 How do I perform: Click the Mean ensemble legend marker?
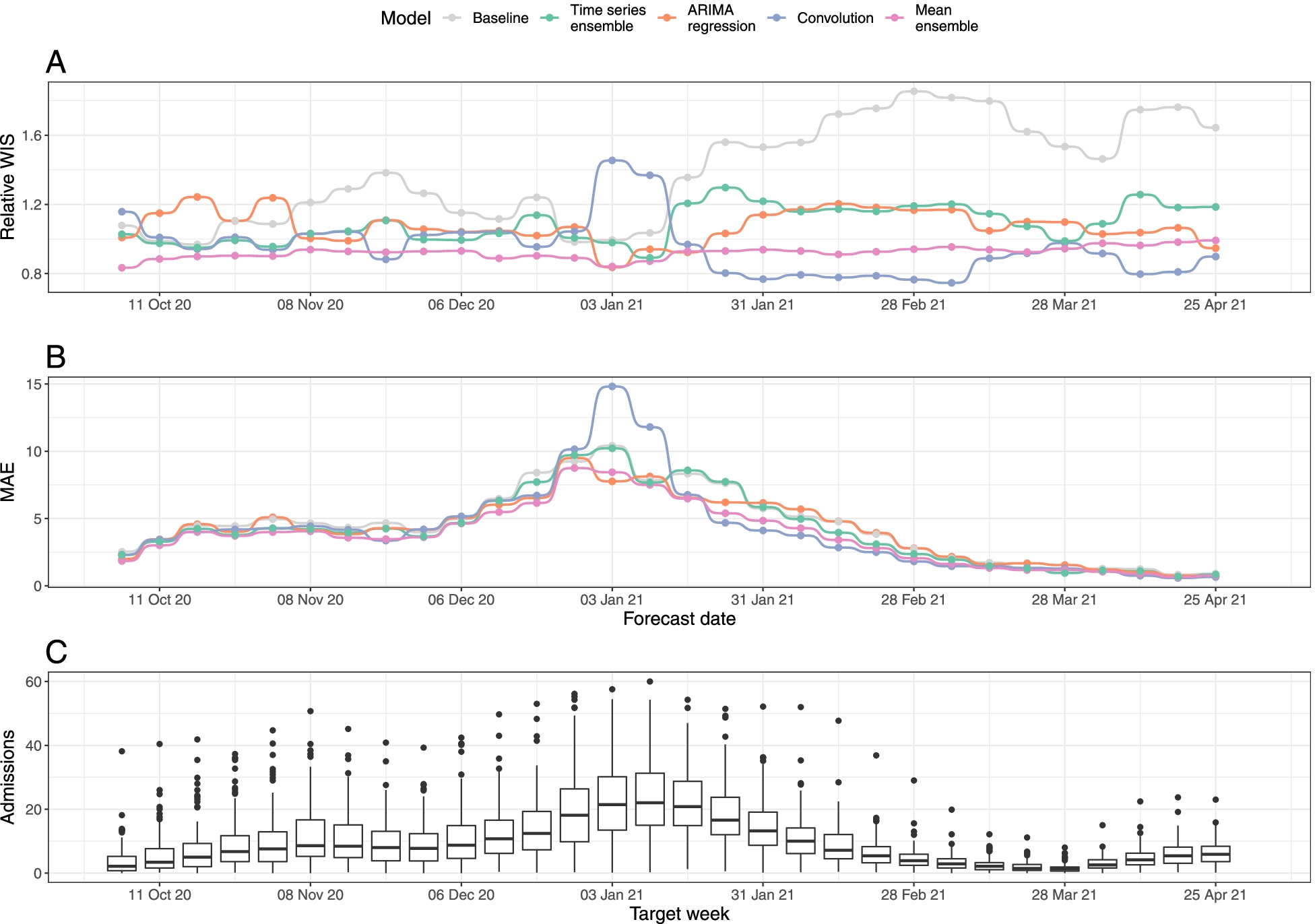click(895, 18)
